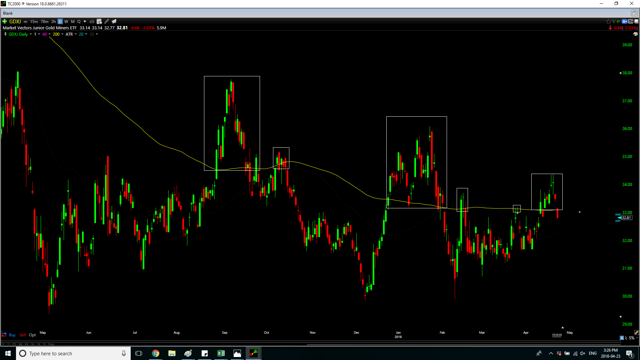The width and height of the screenshot is (640, 360).
Task: Click the Sell link at chart bottom
Action: 22,335
